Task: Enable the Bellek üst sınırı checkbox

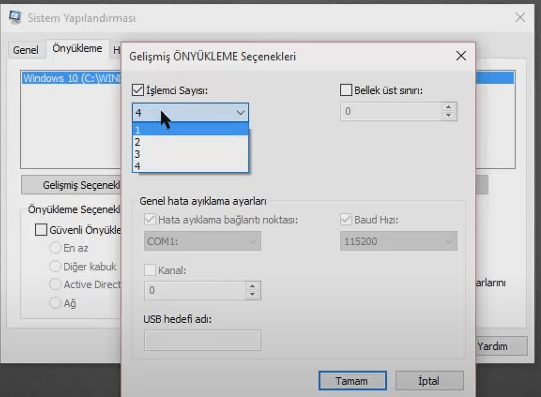Action: 346,90
